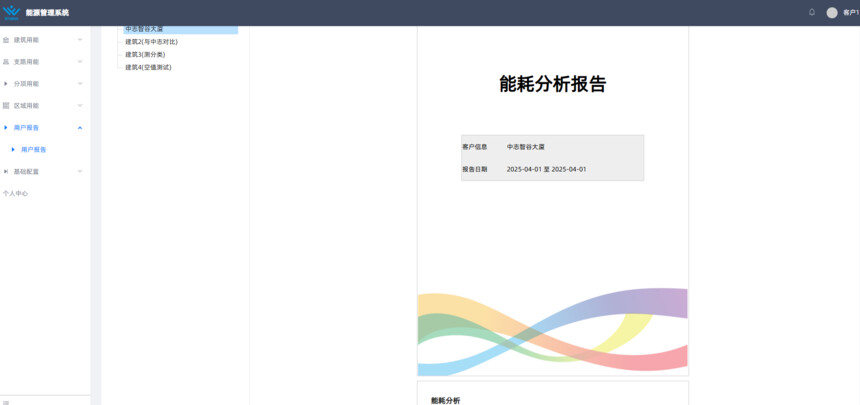This screenshot has height=405, width=860.
Task: Select 建筑4(空值测试) tree node
Action: (148, 67)
